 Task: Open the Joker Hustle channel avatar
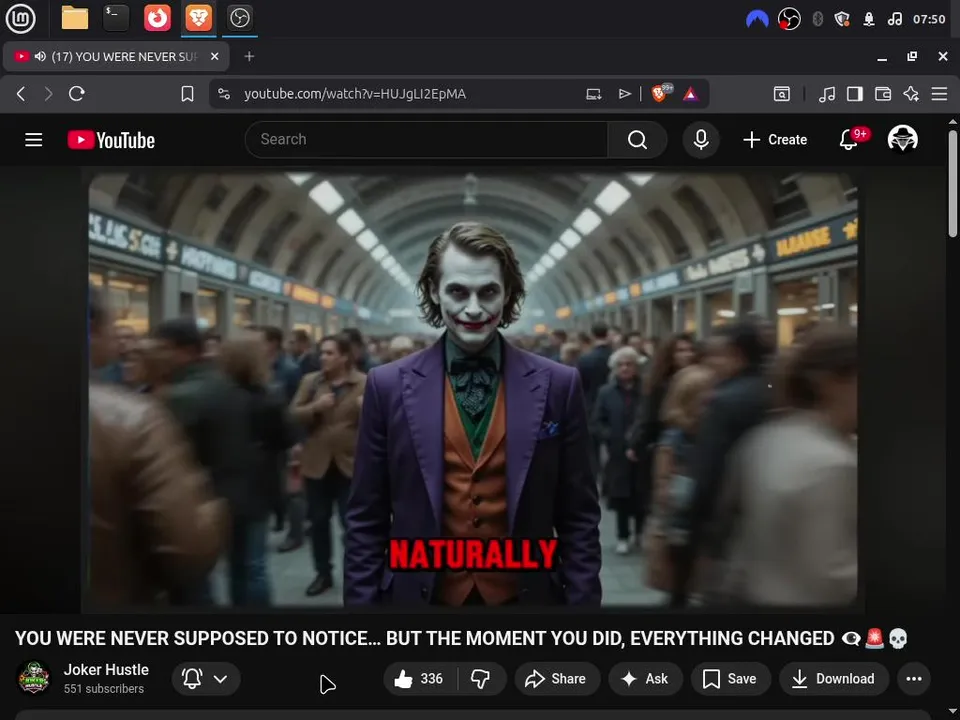pyautogui.click(x=34, y=678)
